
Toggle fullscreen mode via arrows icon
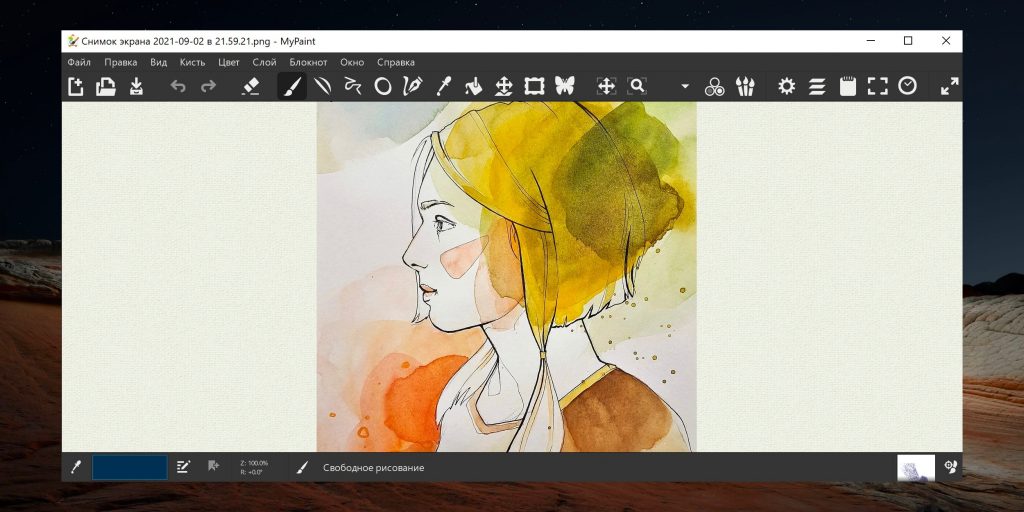949,87
